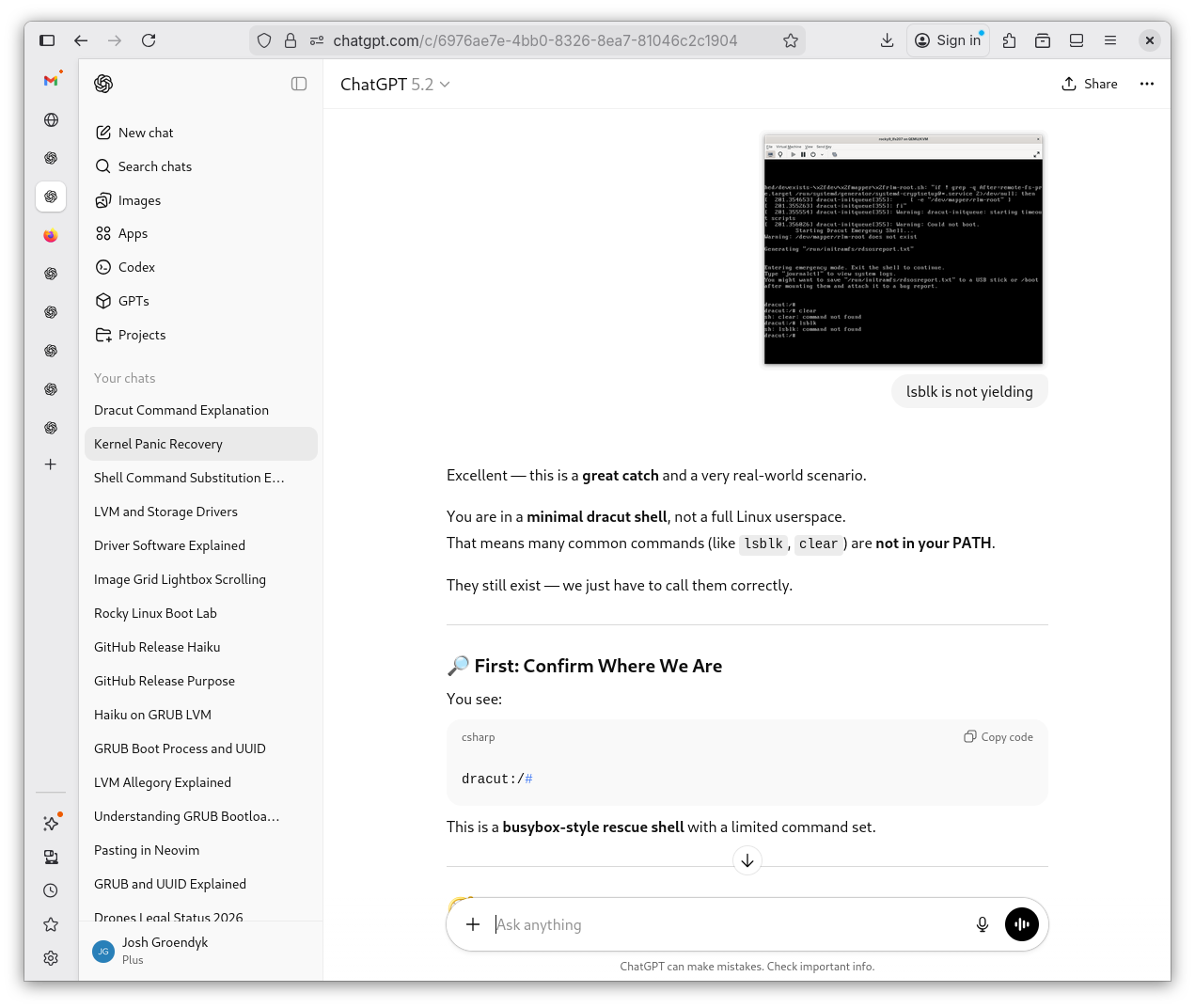
Task: Click the scroll-to-bottom arrow button
Action: (747, 860)
